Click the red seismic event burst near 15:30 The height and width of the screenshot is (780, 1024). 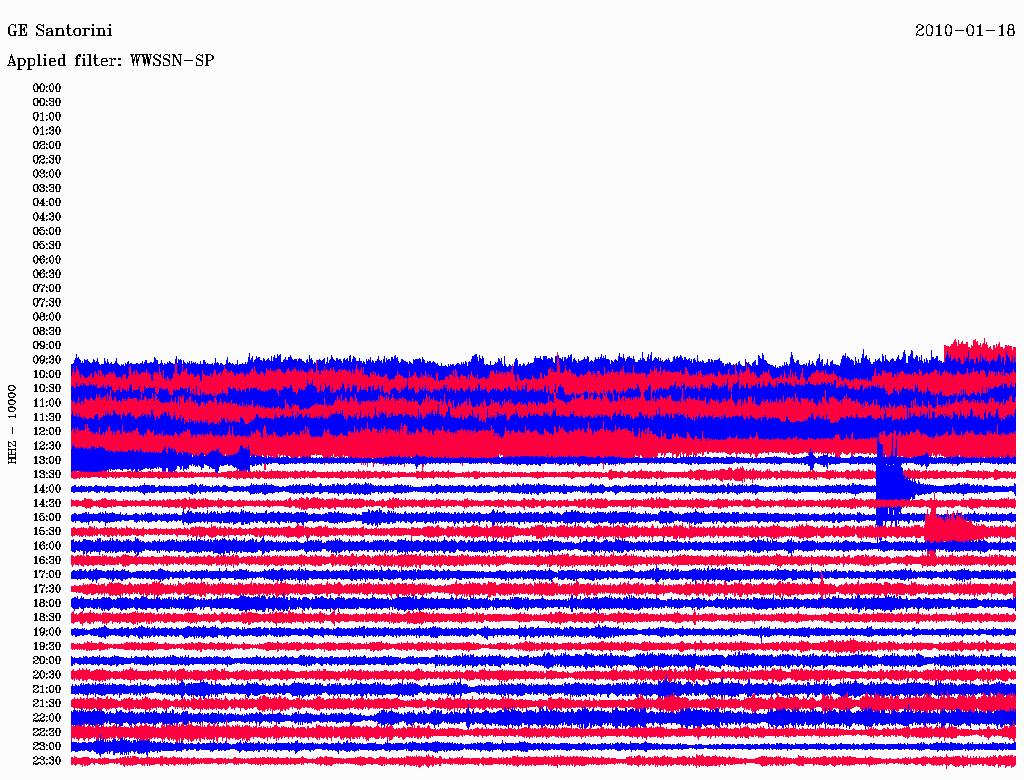click(953, 528)
